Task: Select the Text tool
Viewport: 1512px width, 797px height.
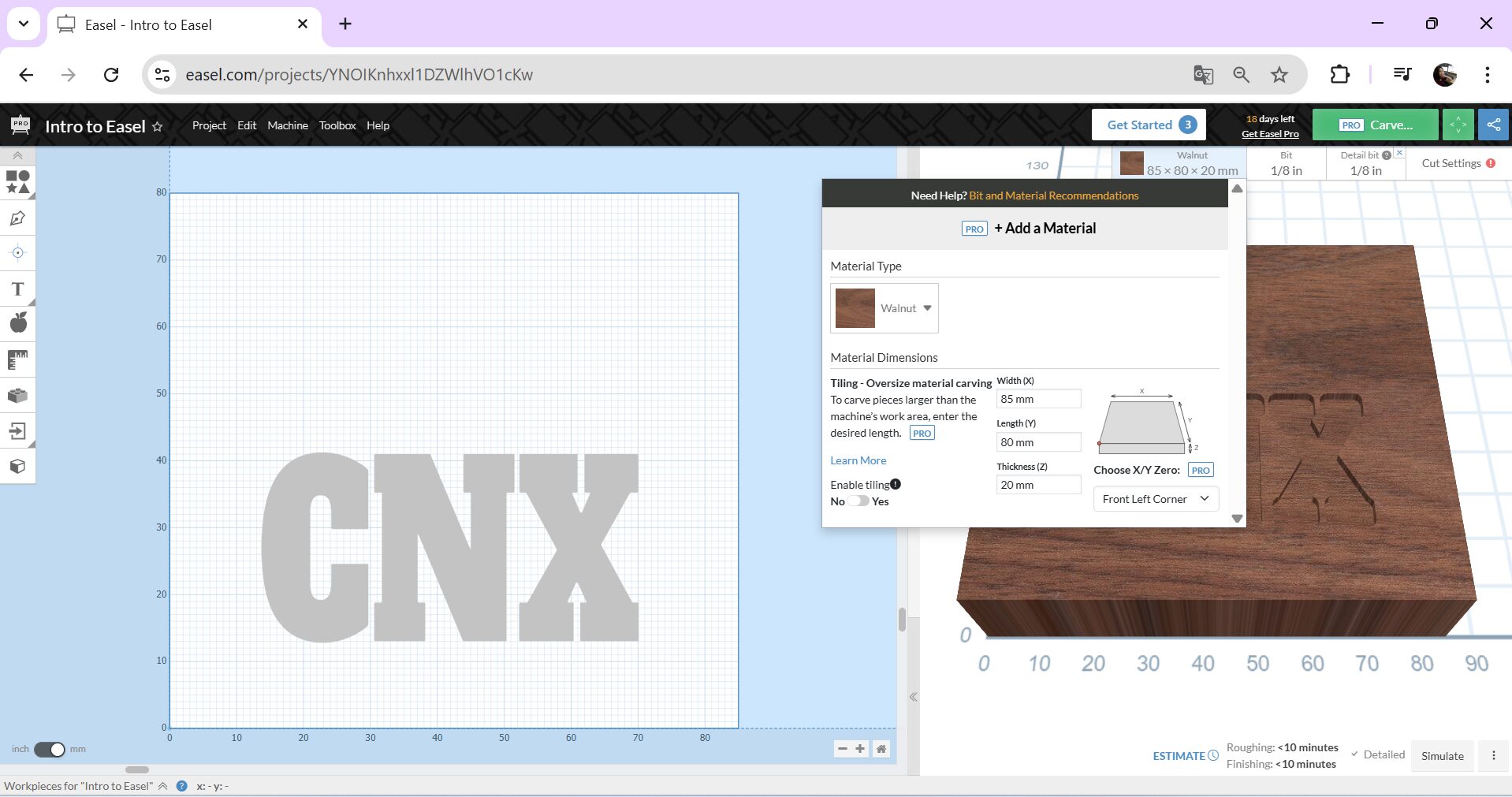Action: (17, 289)
